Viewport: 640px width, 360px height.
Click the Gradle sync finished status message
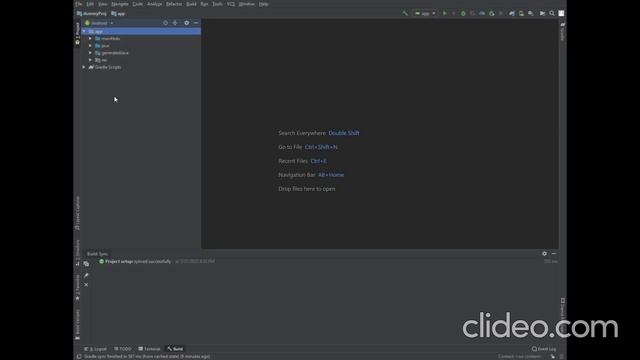pos(147,356)
